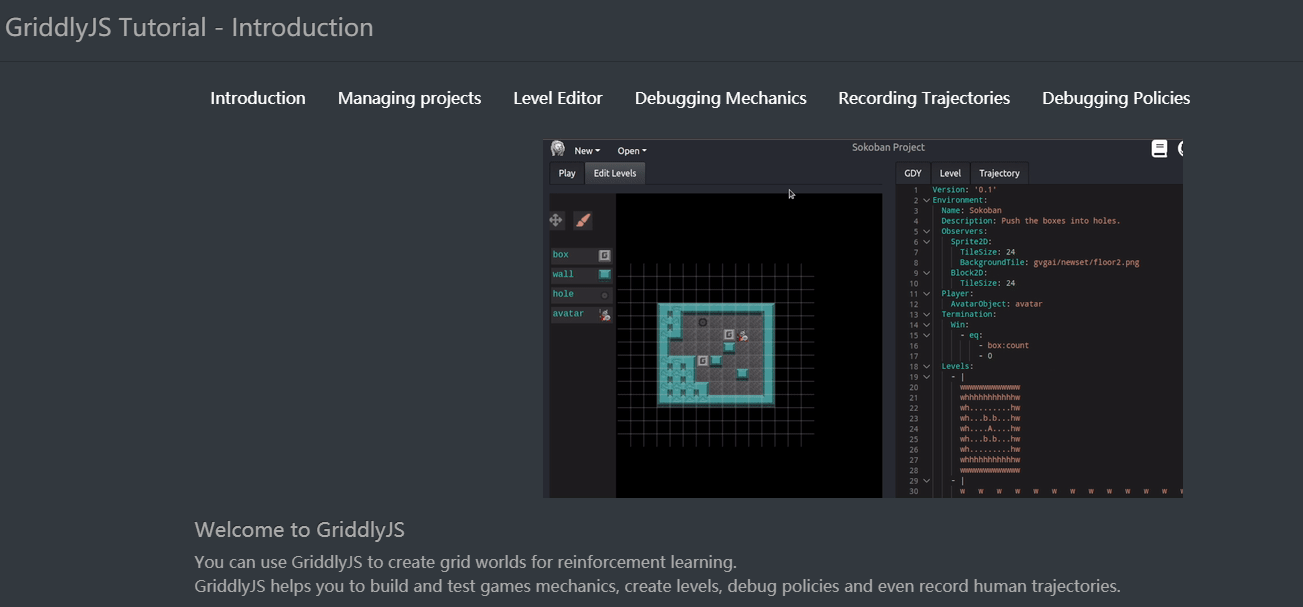Select the brush tool in the level editor

pyautogui.click(x=584, y=220)
